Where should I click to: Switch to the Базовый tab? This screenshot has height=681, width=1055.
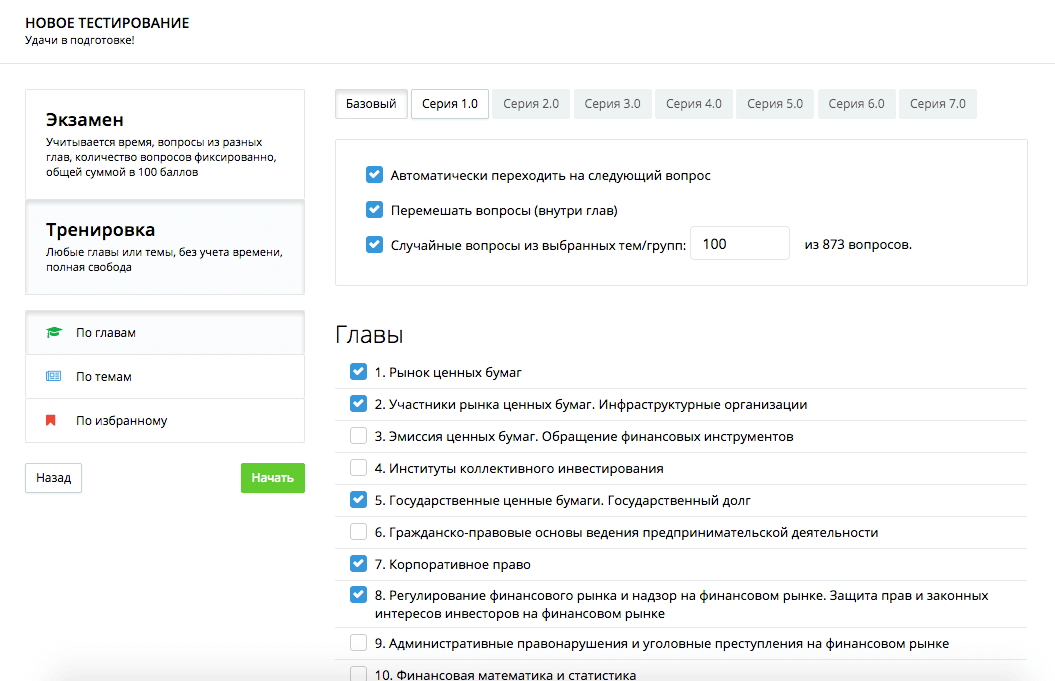371,104
